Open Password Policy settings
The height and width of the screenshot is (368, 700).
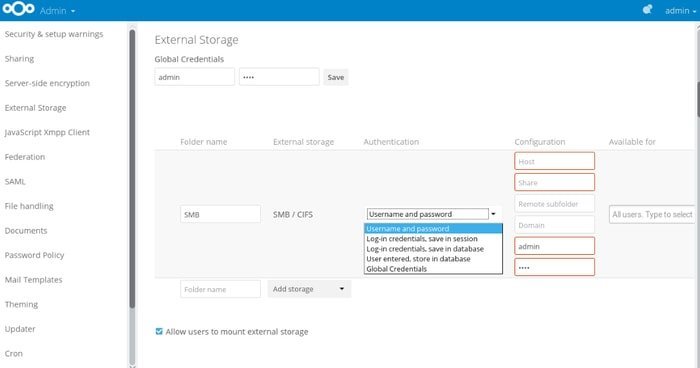pyautogui.click(x=34, y=255)
